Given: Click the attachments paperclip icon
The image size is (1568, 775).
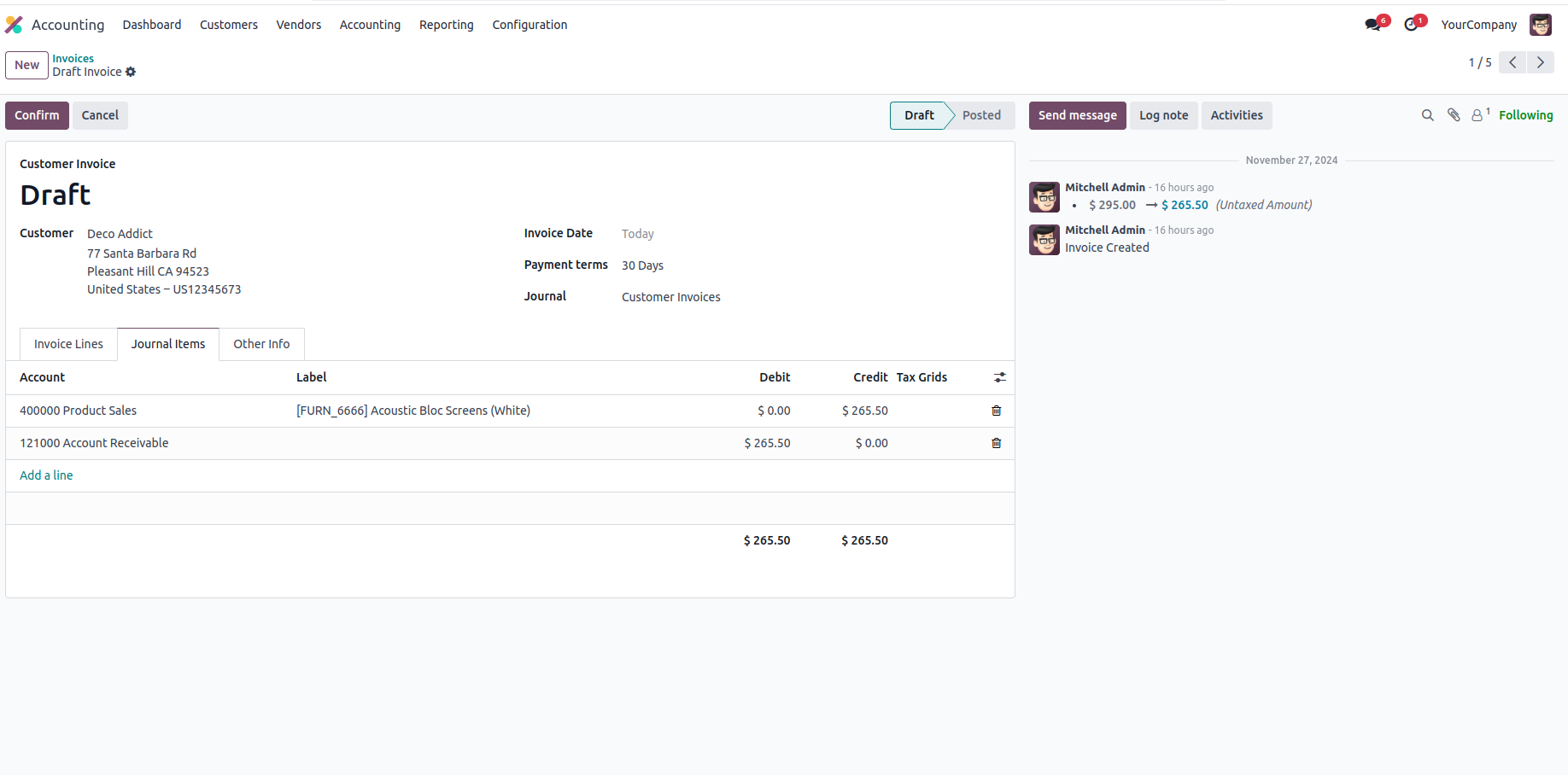Looking at the screenshot, I should pyautogui.click(x=1454, y=115).
